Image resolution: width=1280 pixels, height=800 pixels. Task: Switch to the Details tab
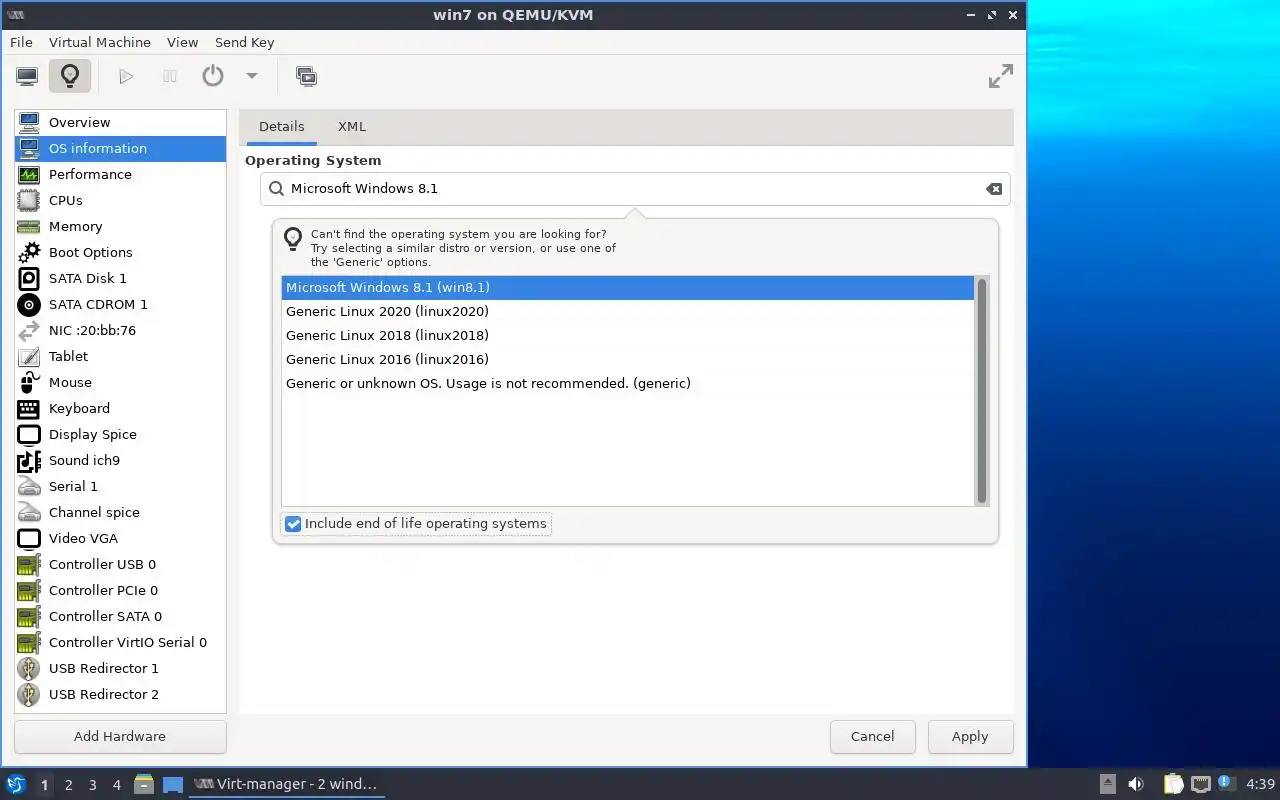click(281, 126)
